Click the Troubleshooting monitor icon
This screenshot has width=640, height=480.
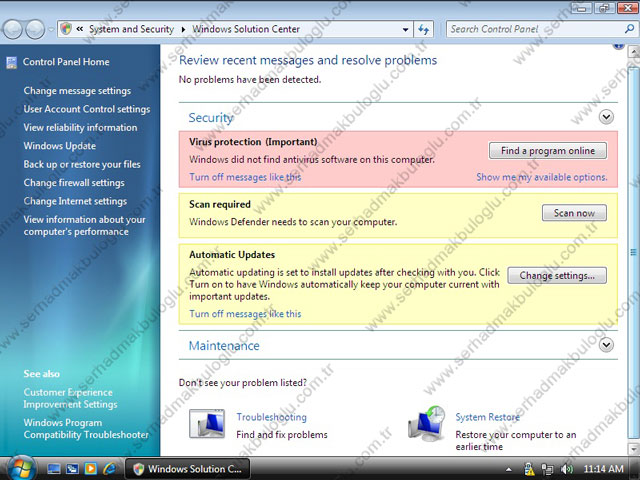pos(207,424)
